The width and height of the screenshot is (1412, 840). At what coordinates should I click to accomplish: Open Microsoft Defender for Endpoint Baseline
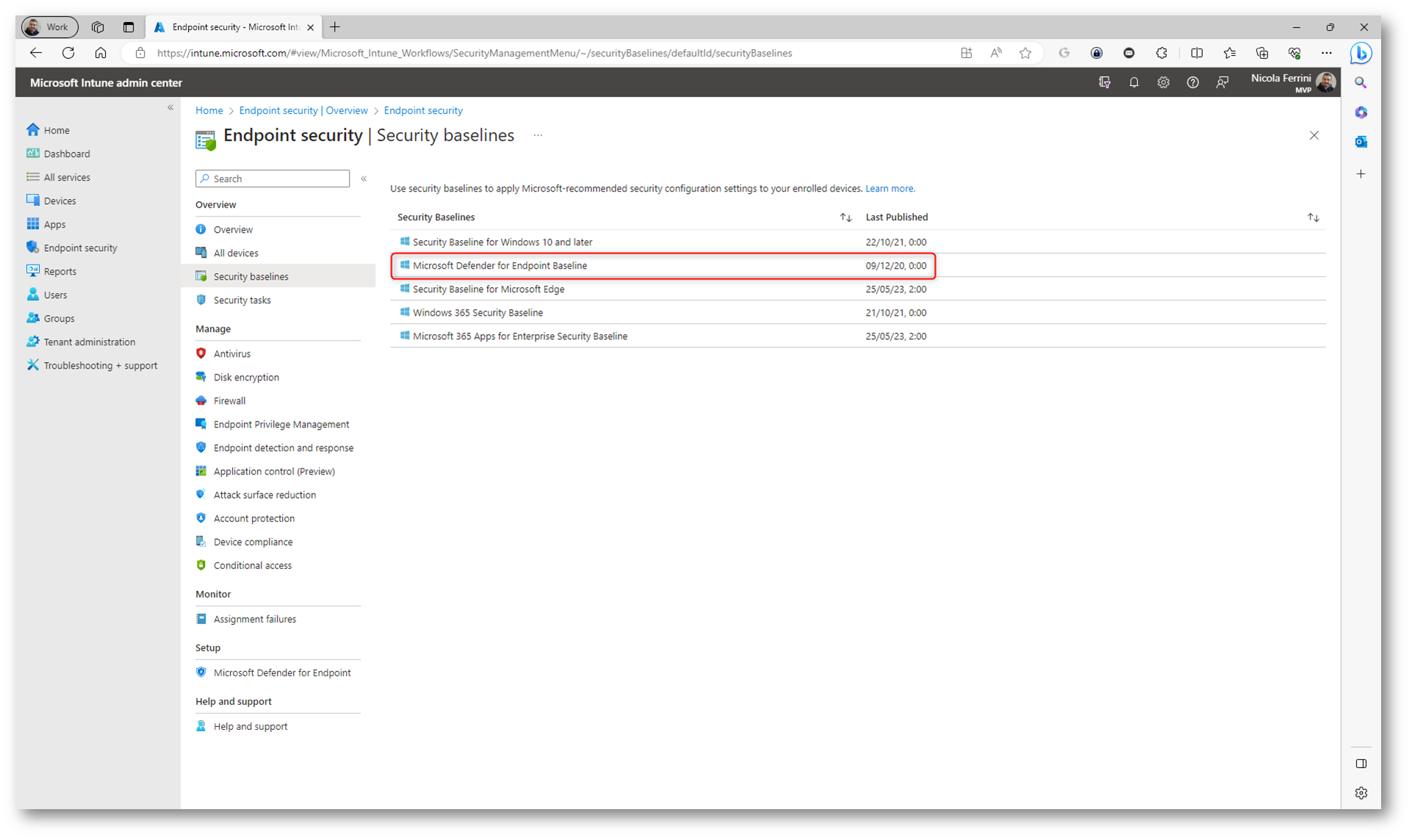(x=500, y=265)
